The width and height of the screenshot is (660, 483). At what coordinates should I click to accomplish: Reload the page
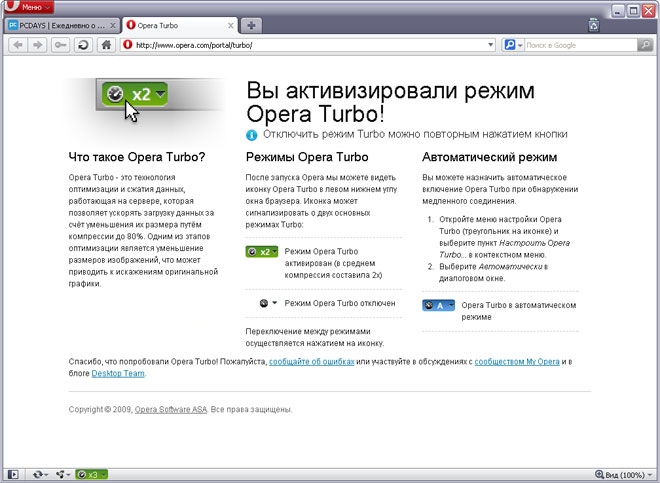point(83,45)
